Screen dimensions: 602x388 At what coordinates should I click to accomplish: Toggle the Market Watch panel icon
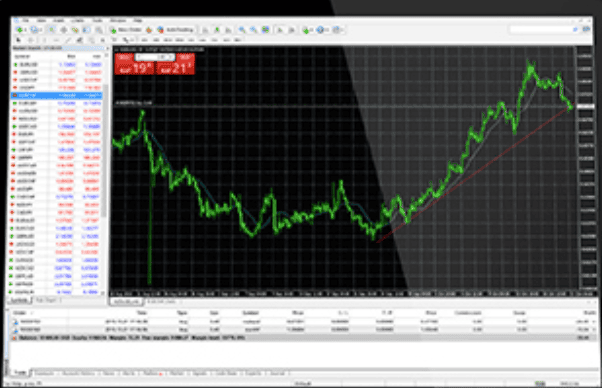(52, 30)
